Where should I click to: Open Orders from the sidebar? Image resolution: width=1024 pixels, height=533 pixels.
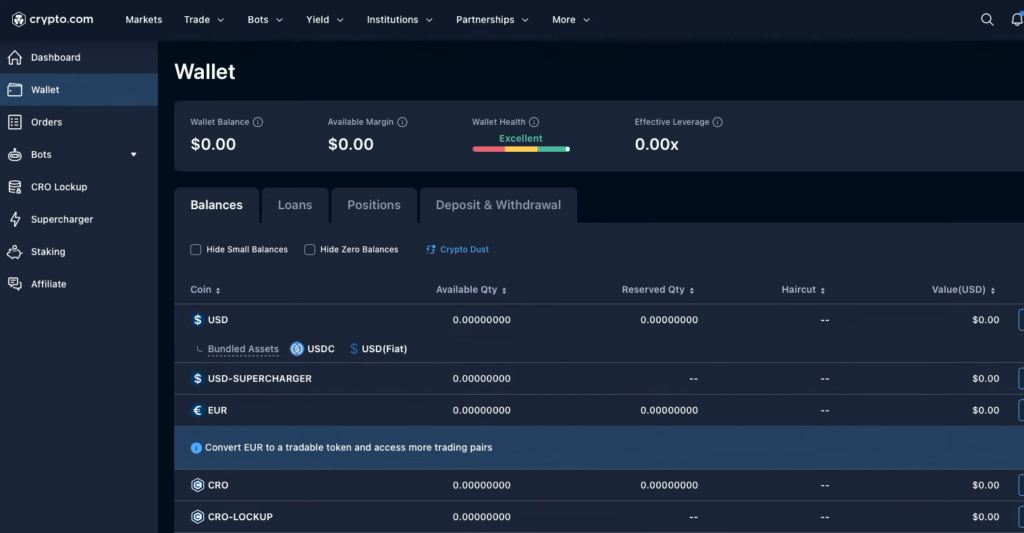78,122
